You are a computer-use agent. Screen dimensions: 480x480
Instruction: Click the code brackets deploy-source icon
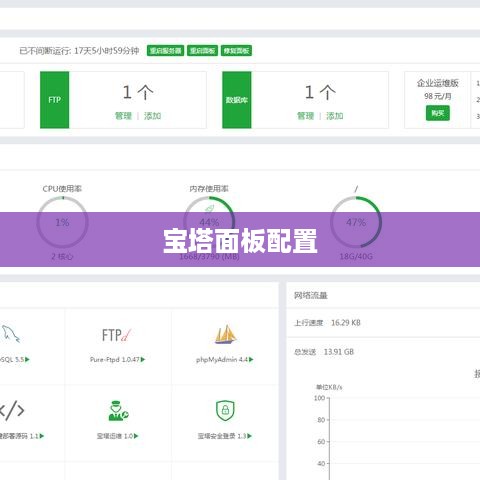click(x=12, y=411)
